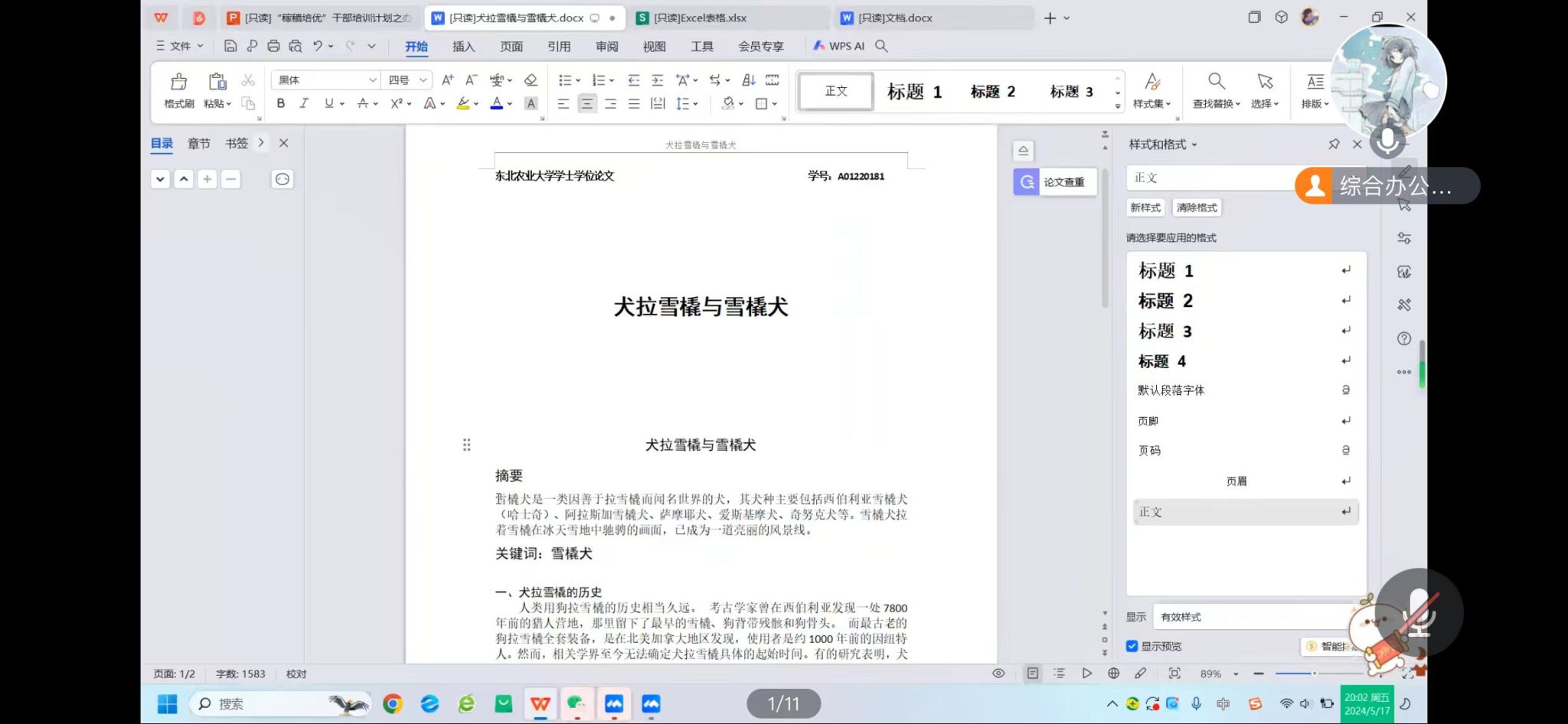Viewport: 1568px width, 724px height.
Task: Apply 标题 4 style in styles pane
Action: [1244, 360]
